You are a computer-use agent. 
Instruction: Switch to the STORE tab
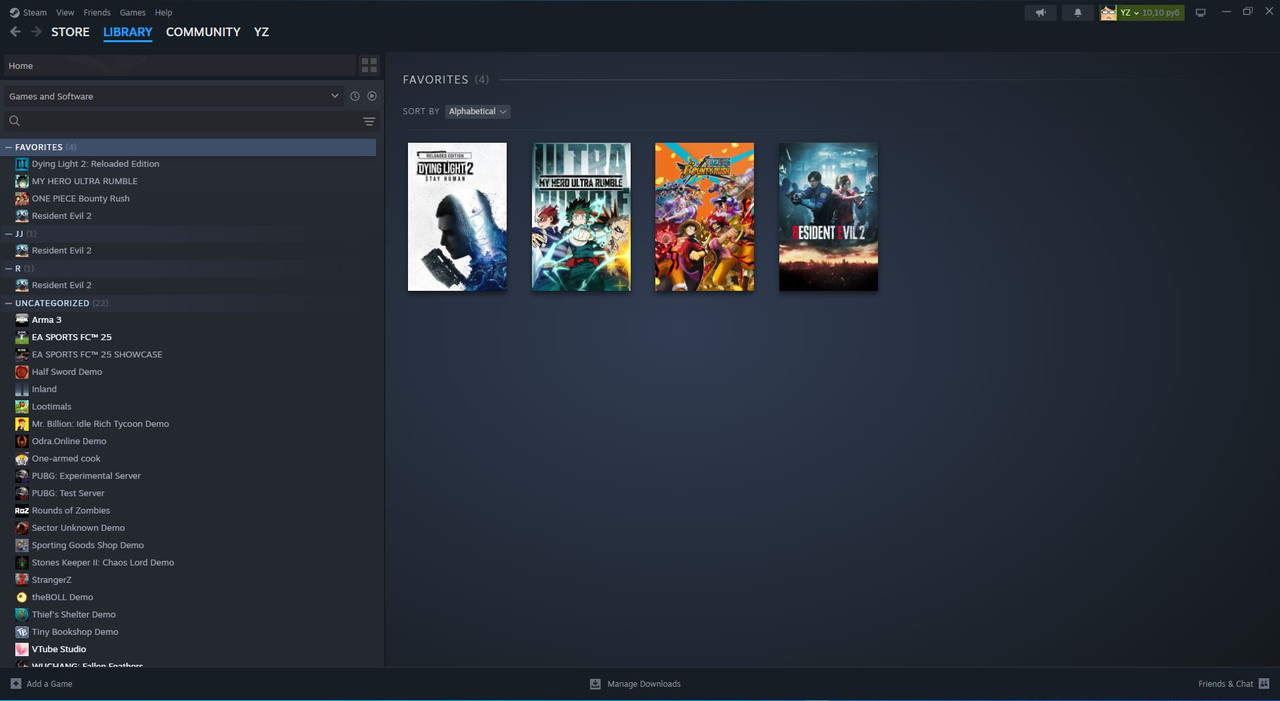click(70, 32)
